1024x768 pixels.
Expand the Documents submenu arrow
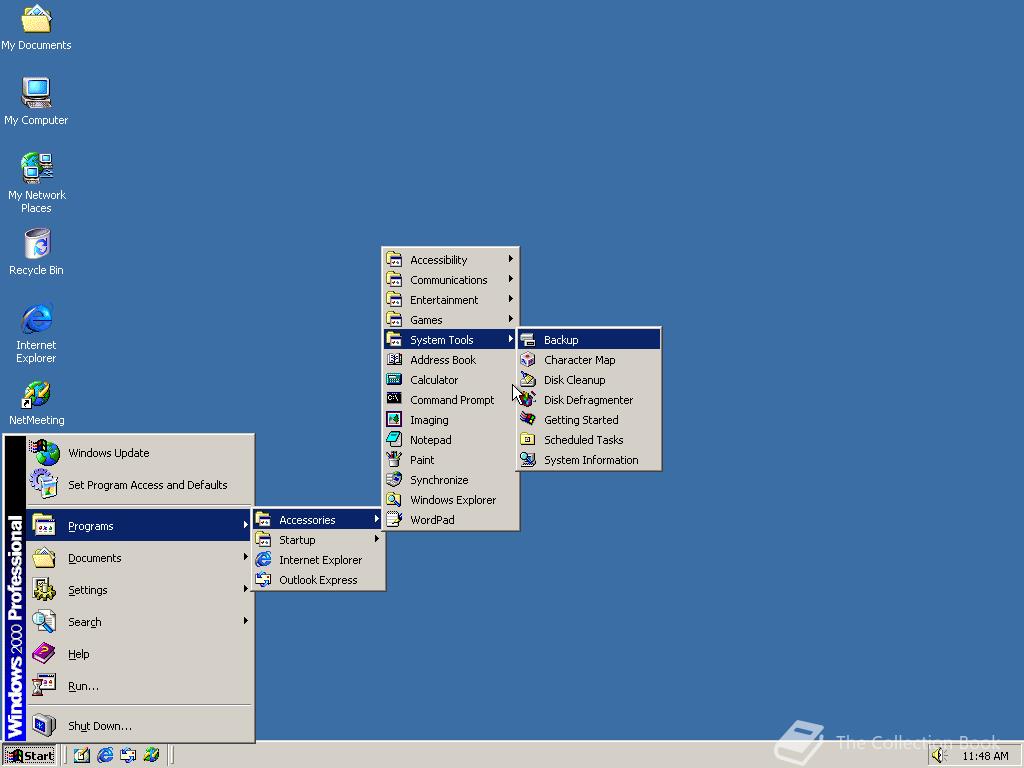[246, 557]
